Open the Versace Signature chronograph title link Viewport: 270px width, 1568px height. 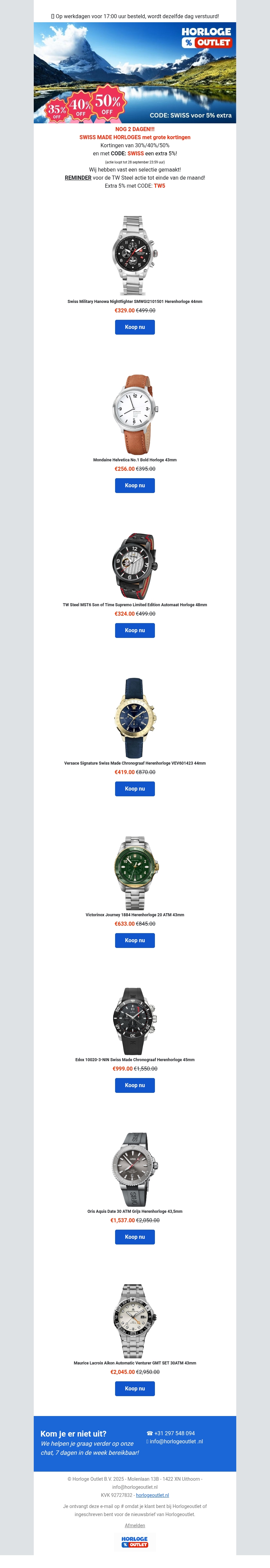tap(135, 763)
